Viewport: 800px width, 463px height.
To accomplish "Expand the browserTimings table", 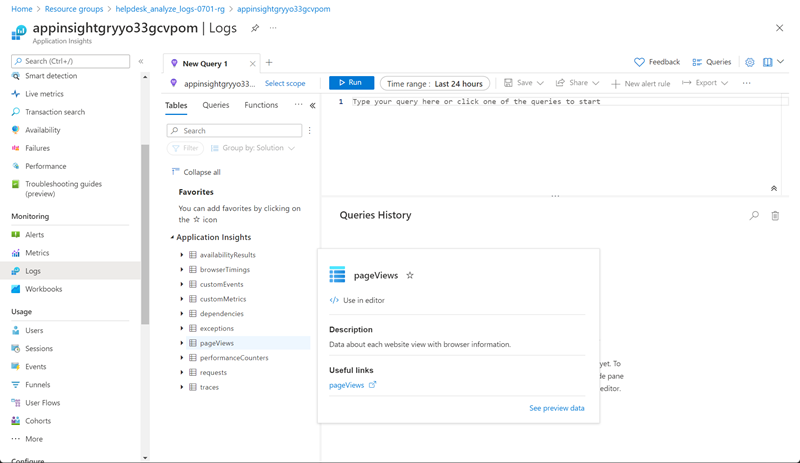I will 182,270.
